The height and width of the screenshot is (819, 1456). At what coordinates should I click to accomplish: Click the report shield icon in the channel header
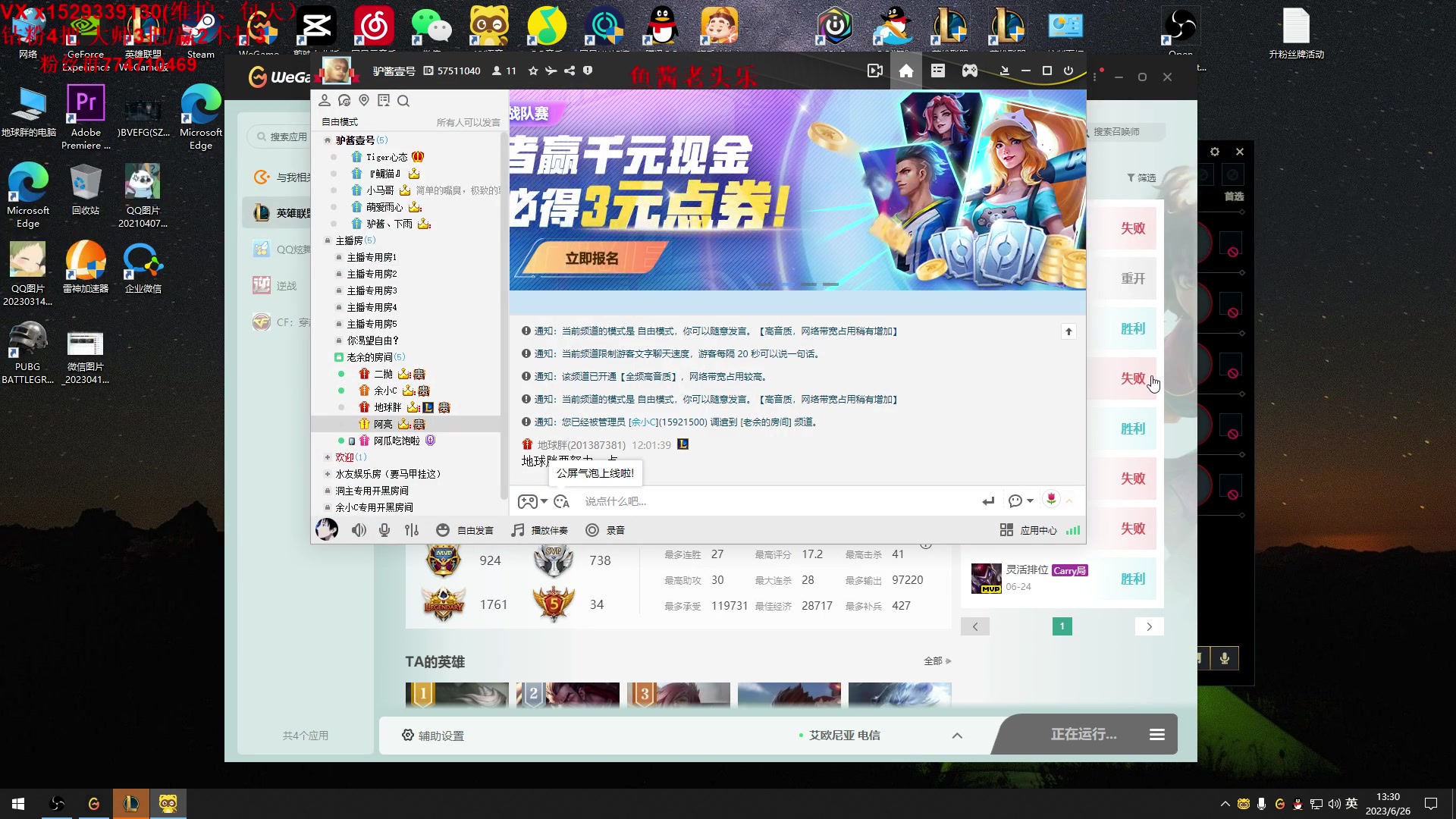click(x=588, y=71)
